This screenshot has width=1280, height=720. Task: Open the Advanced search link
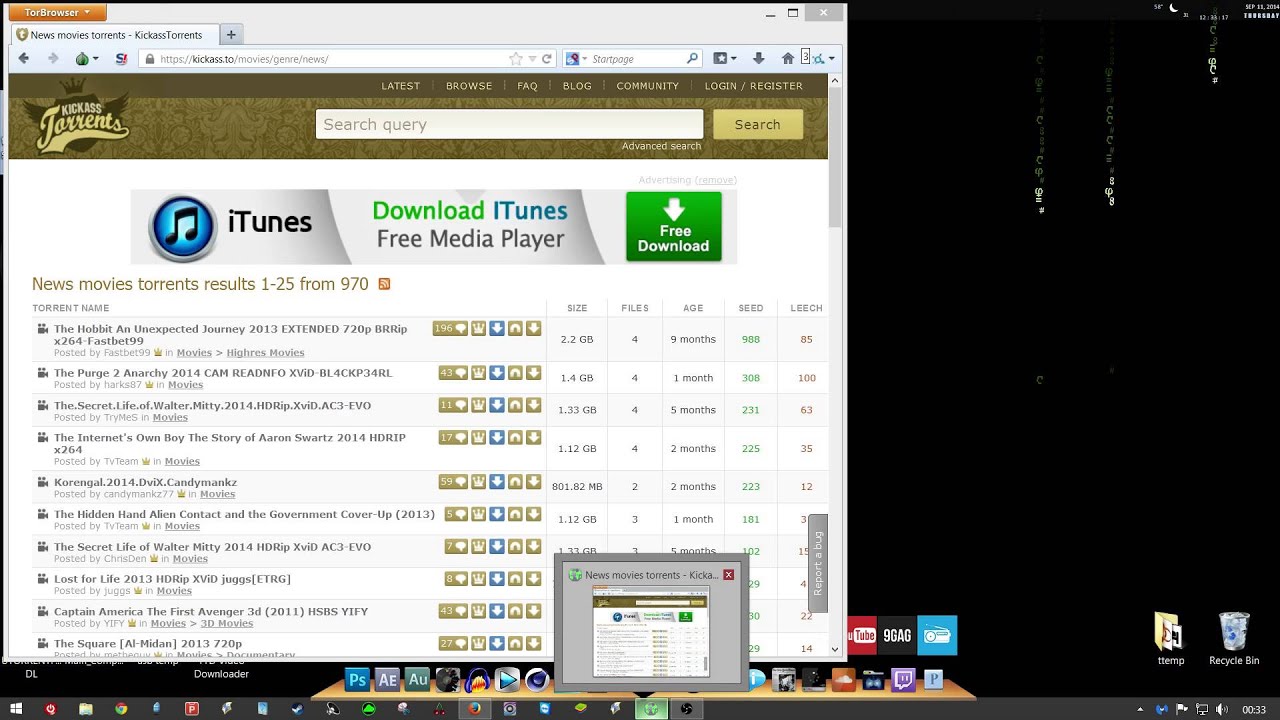(661, 146)
